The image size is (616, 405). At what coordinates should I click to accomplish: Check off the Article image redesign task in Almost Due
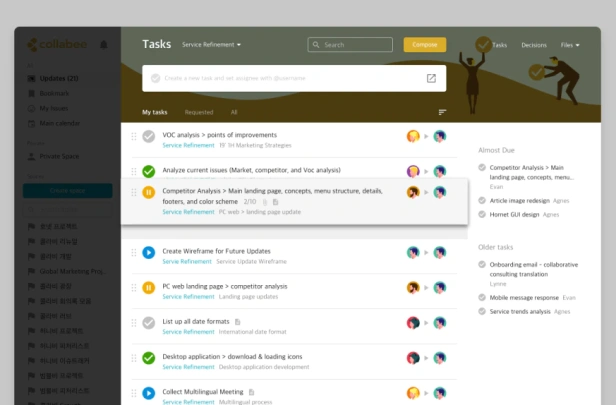[x=482, y=200]
